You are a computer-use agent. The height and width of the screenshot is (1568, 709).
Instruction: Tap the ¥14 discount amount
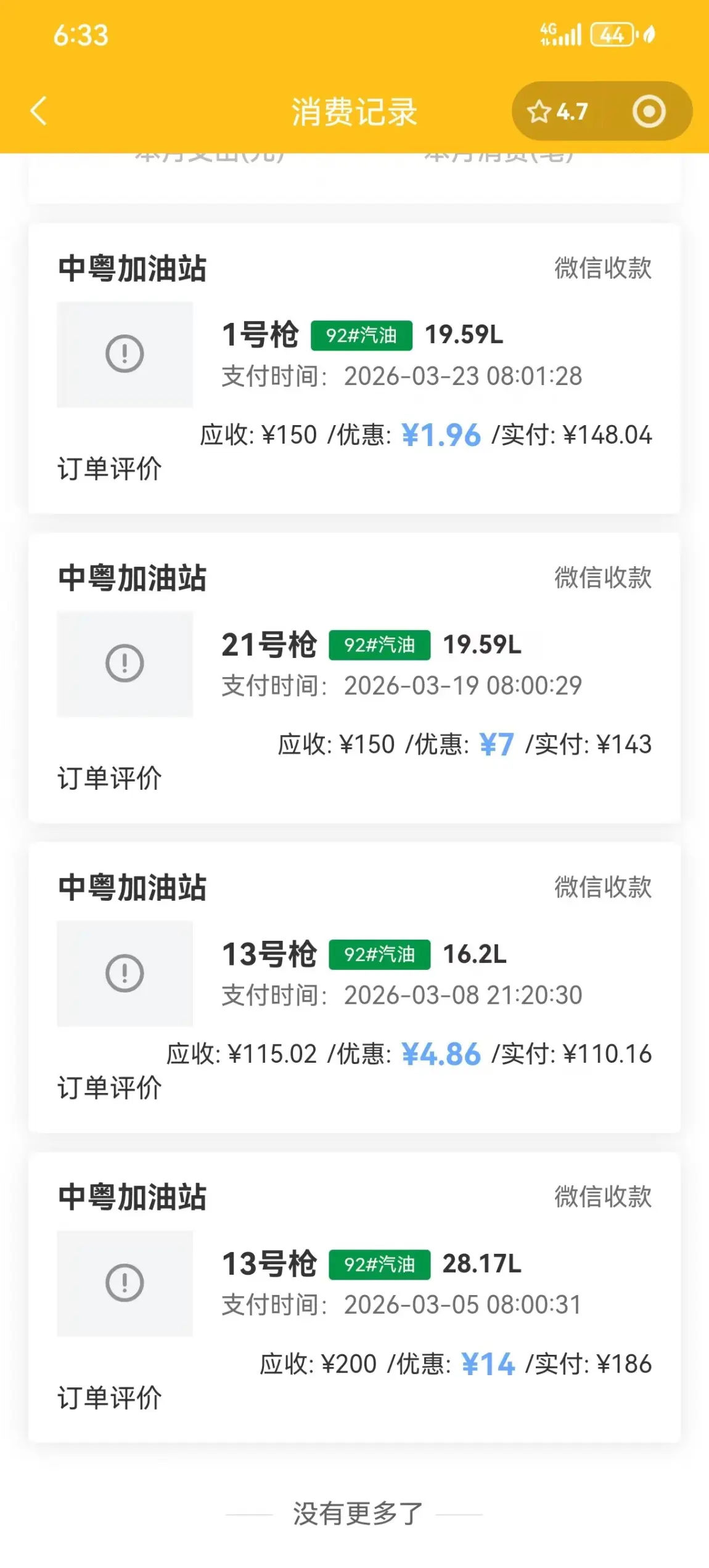tap(488, 1364)
